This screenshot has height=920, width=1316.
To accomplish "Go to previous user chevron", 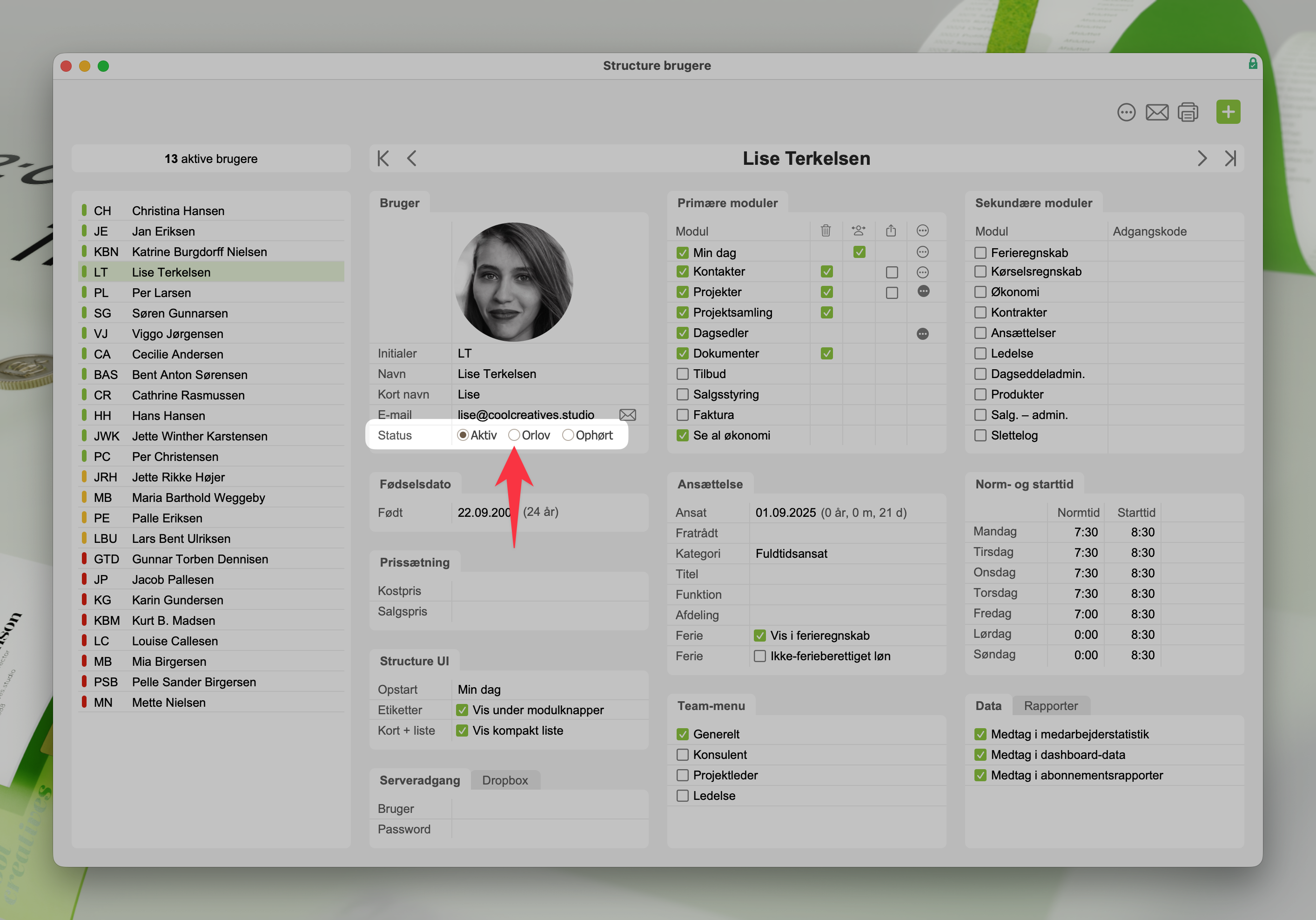I will pyautogui.click(x=411, y=158).
